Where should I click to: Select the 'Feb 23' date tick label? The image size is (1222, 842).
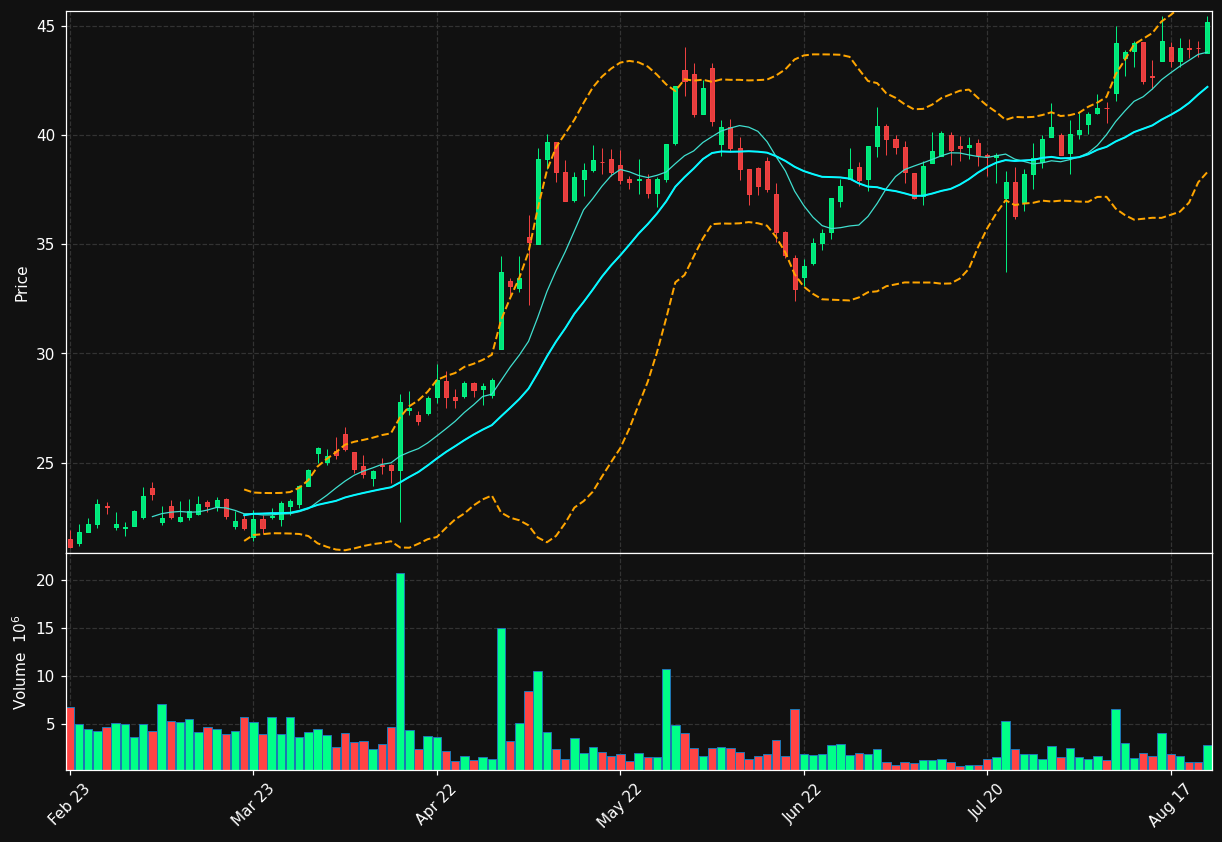click(71, 806)
